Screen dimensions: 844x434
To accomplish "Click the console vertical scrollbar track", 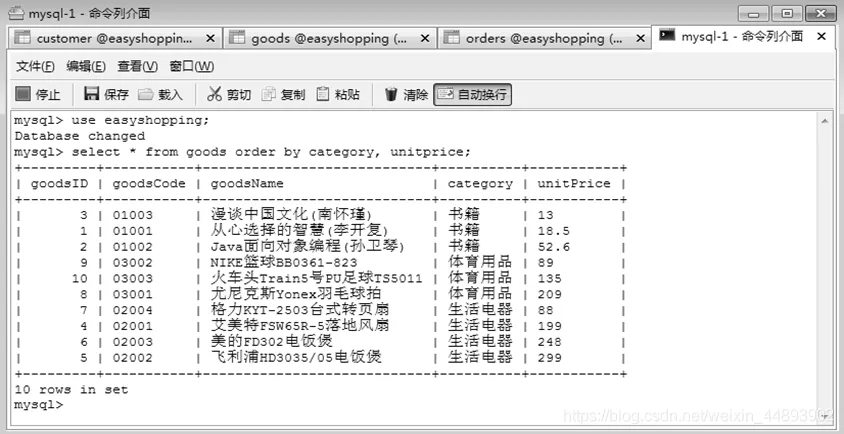I will [826, 269].
